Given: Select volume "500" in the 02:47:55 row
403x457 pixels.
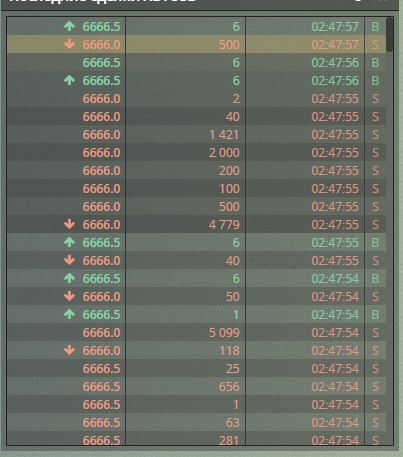Looking at the screenshot, I should click(229, 207).
